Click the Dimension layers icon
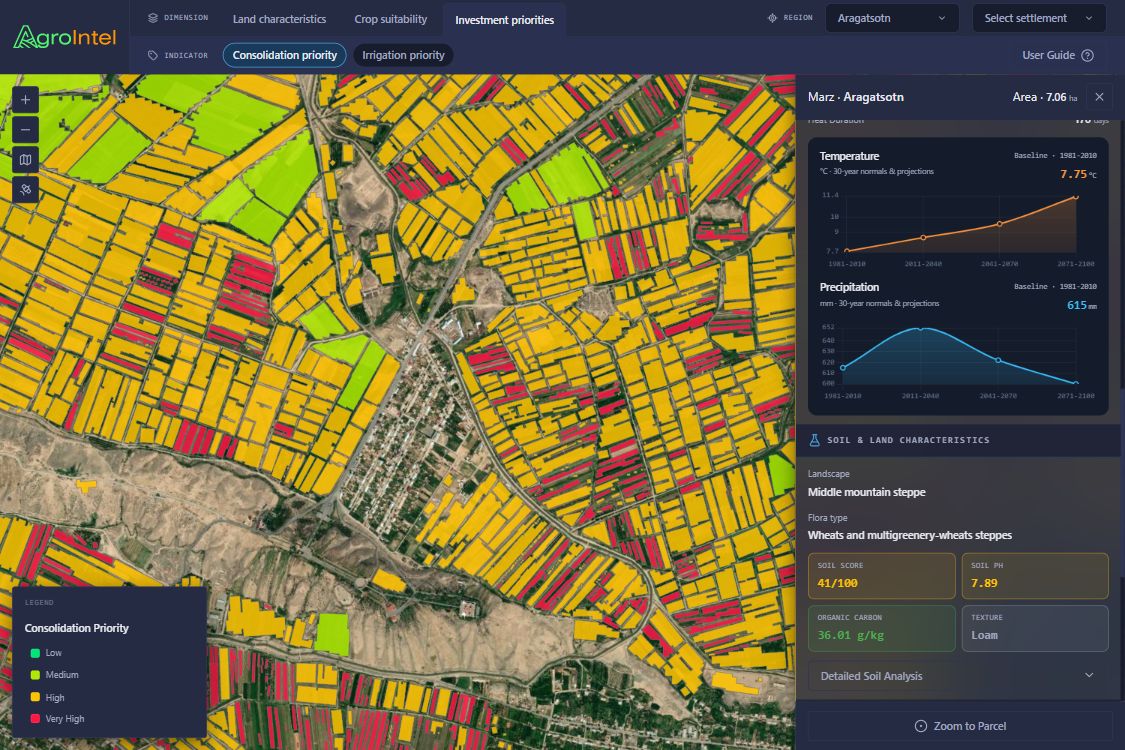1125x750 pixels. (153, 18)
